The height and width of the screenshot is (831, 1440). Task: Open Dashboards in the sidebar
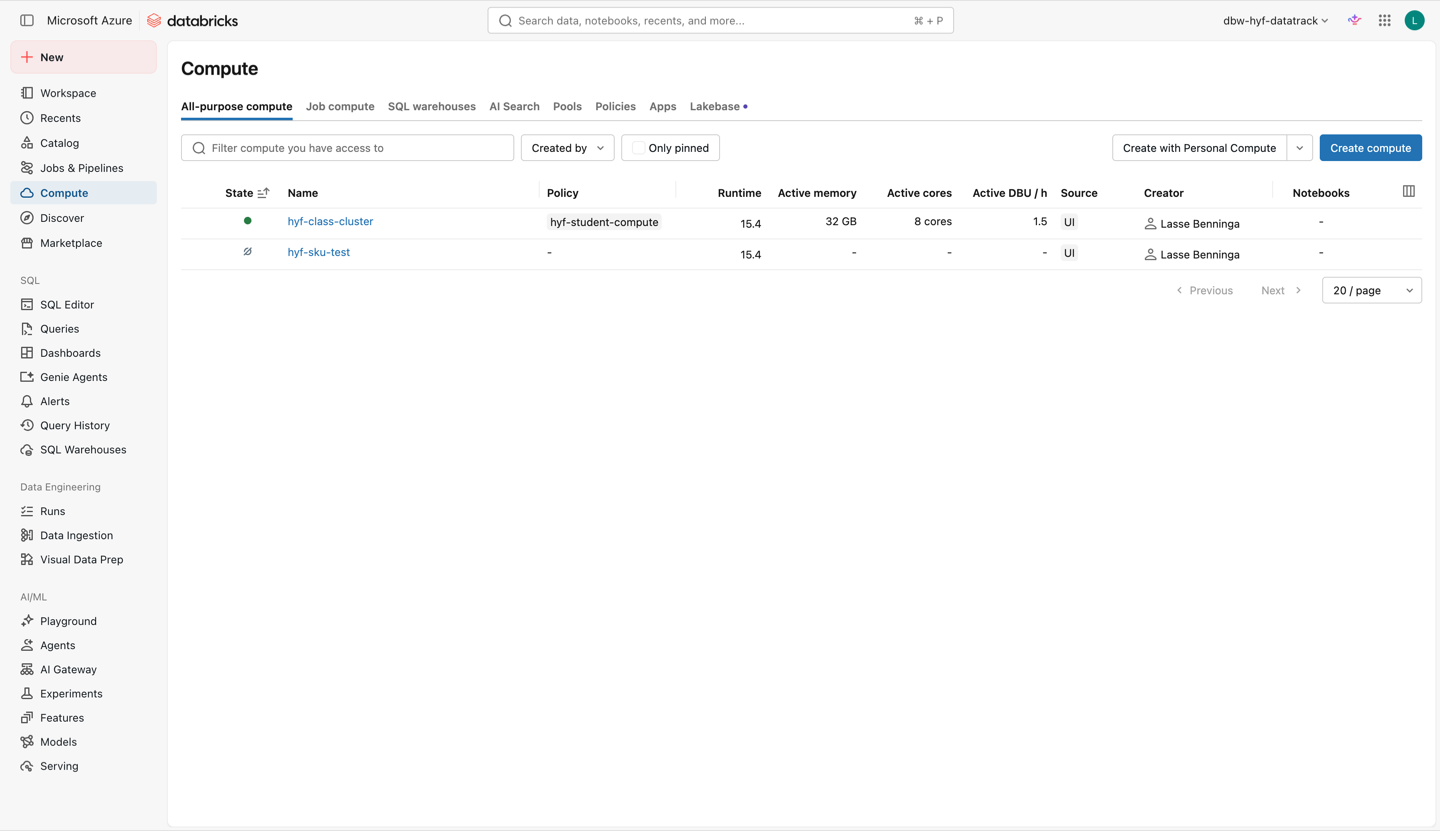[83, 353]
